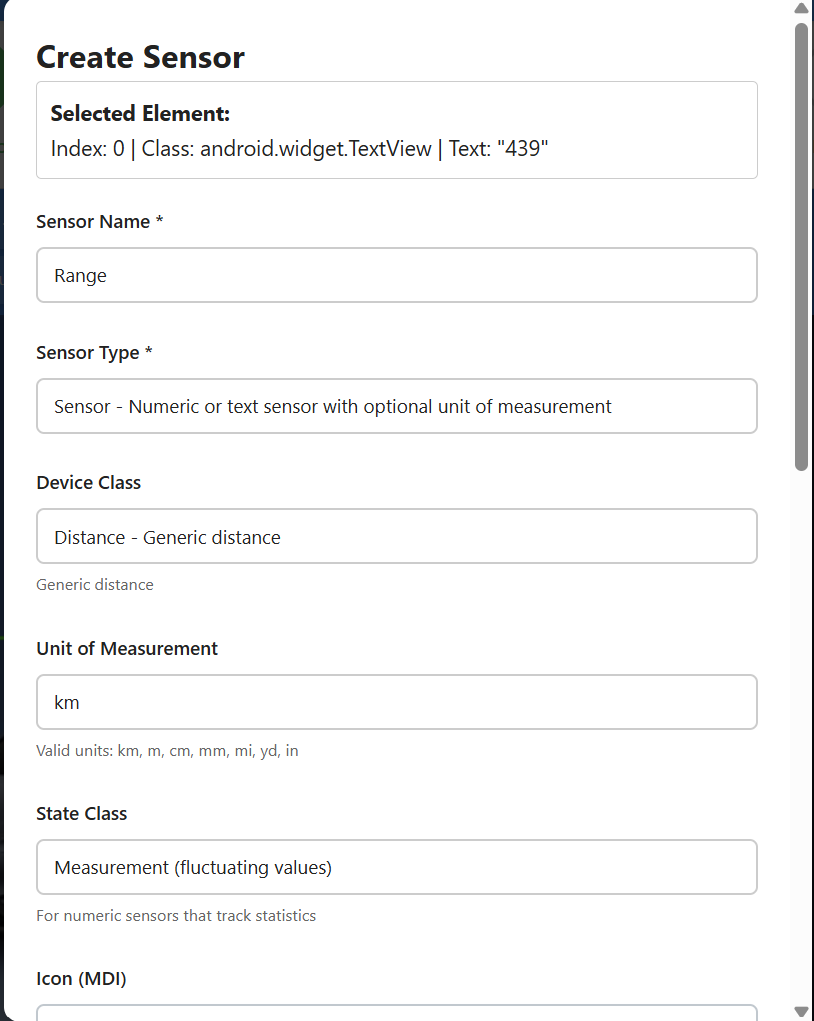Click the scrollbar down arrow
Screen dimensions: 814x1021
[x=802, y=1012]
